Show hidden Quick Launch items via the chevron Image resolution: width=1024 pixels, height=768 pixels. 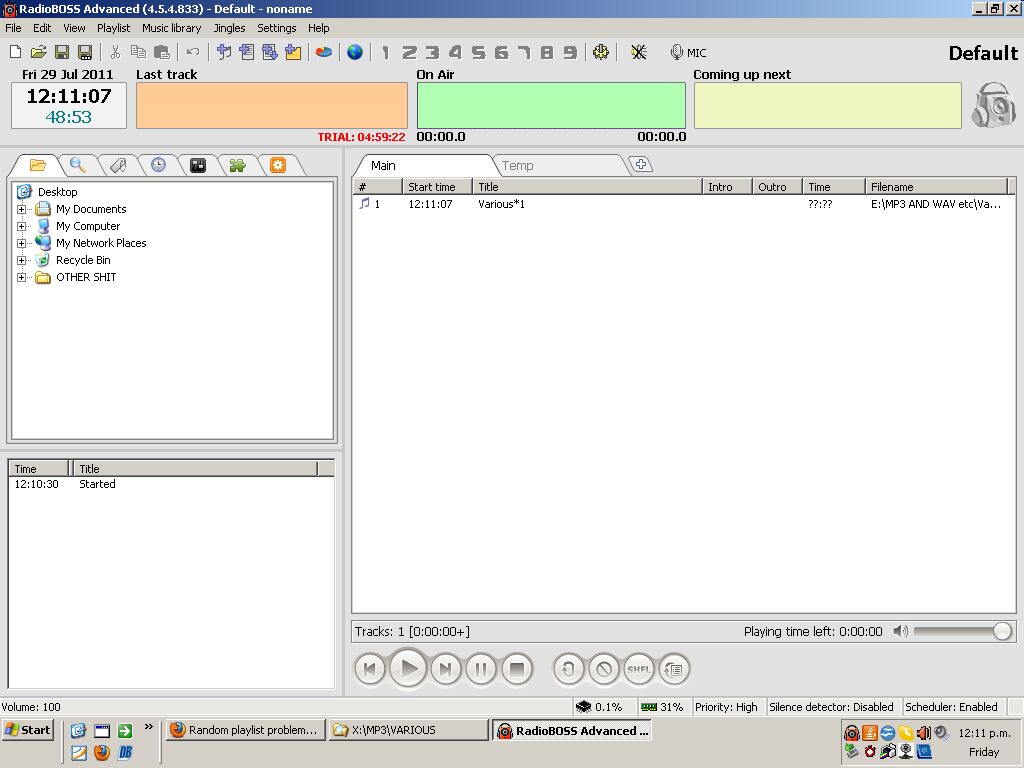click(149, 726)
